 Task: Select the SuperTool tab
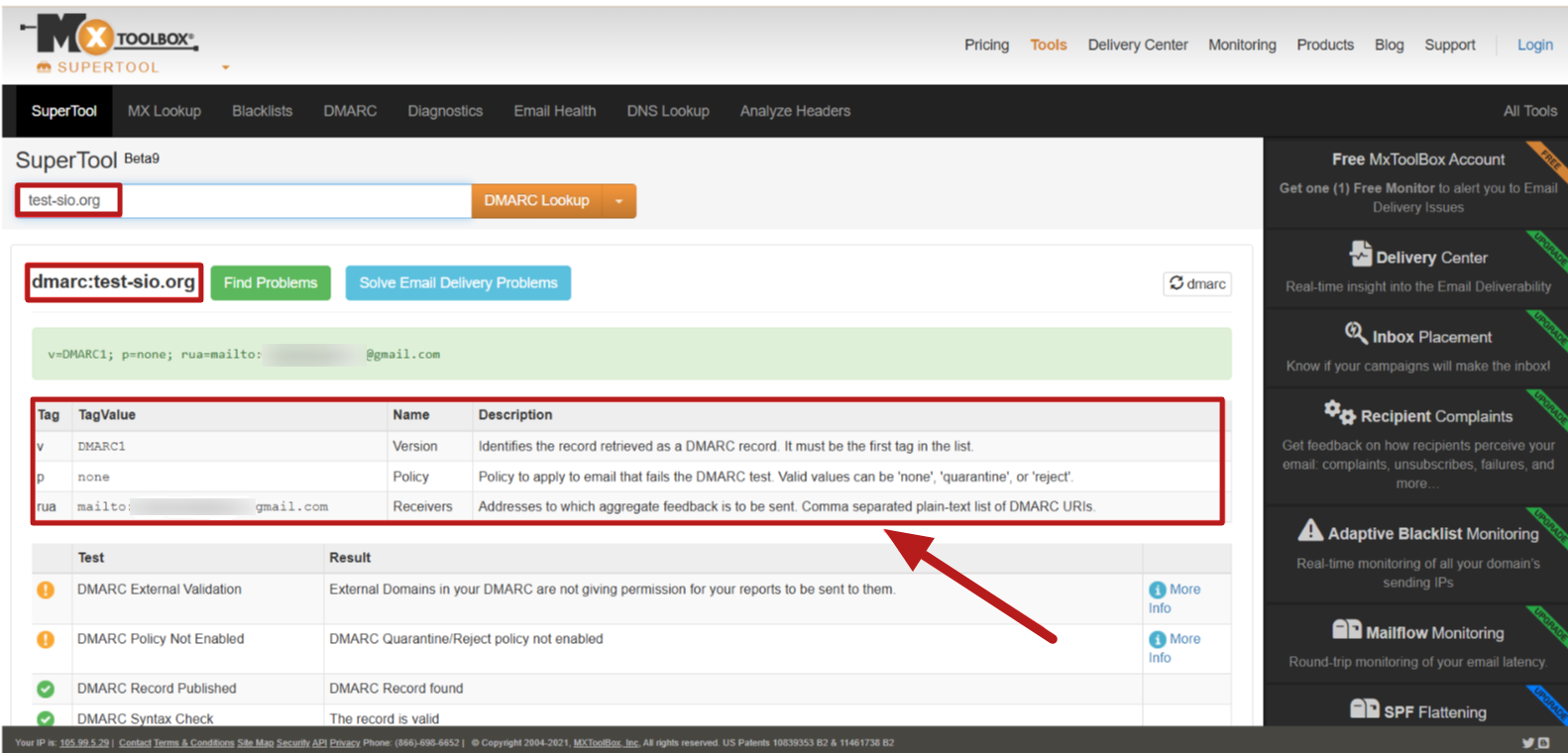point(63,111)
